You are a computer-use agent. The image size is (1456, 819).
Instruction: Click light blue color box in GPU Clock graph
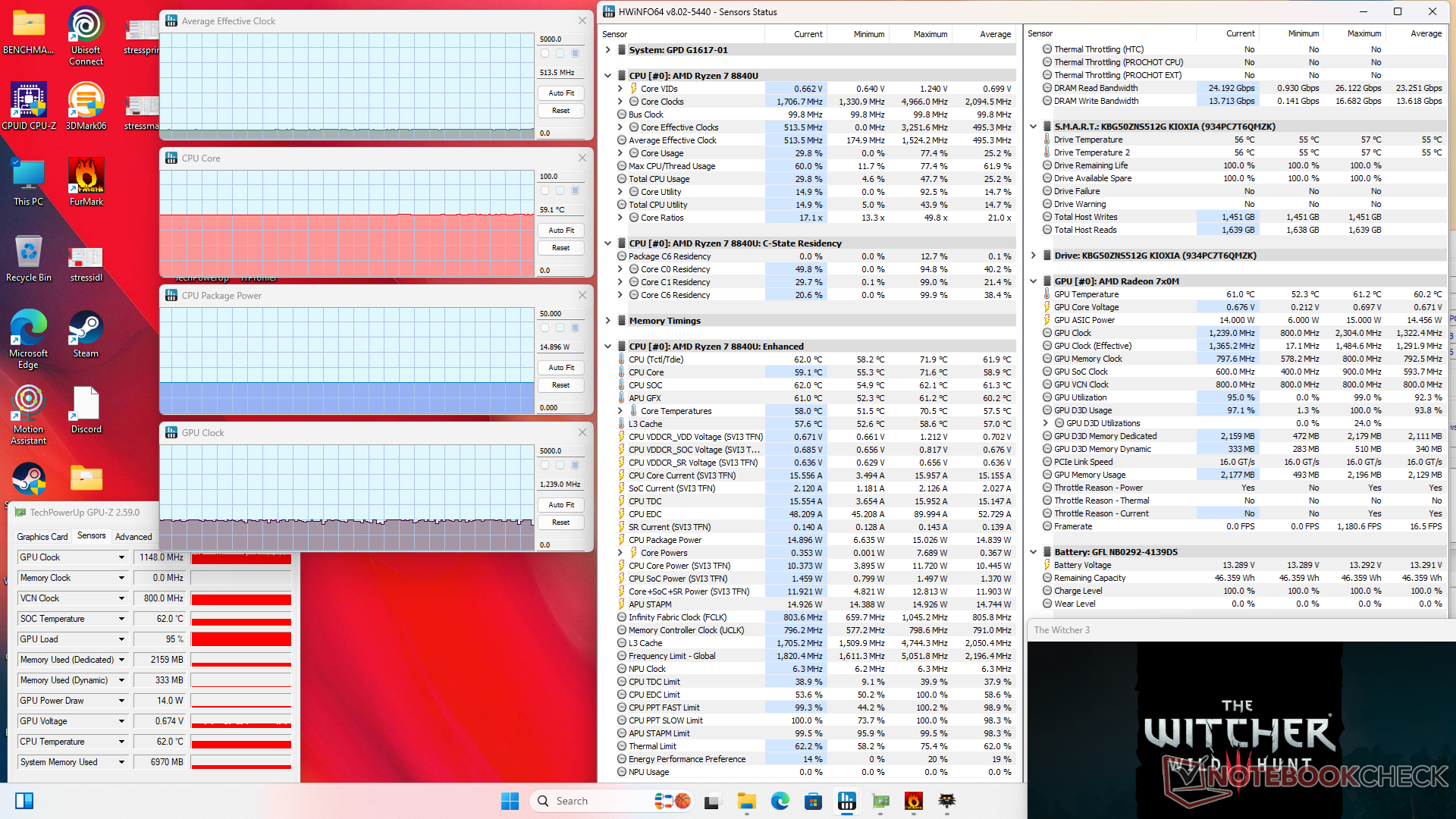[560, 465]
